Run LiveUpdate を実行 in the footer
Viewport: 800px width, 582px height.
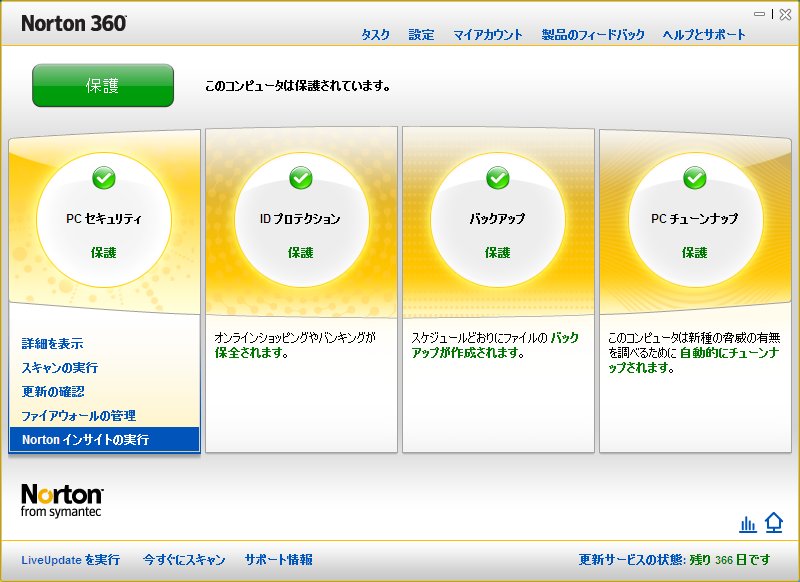(x=70, y=560)
